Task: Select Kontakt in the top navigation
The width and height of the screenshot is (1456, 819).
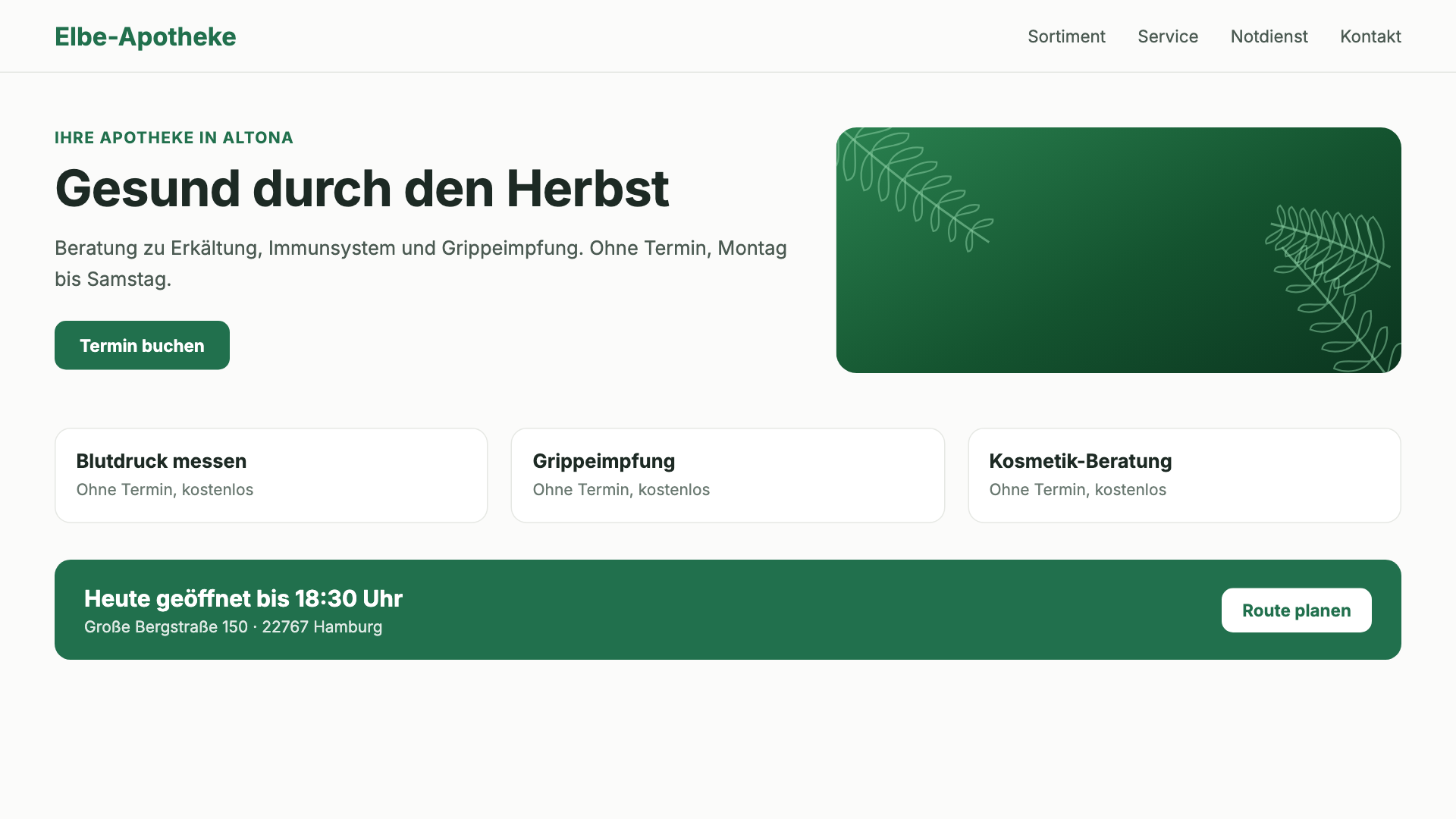Action: pos(1370,36)
